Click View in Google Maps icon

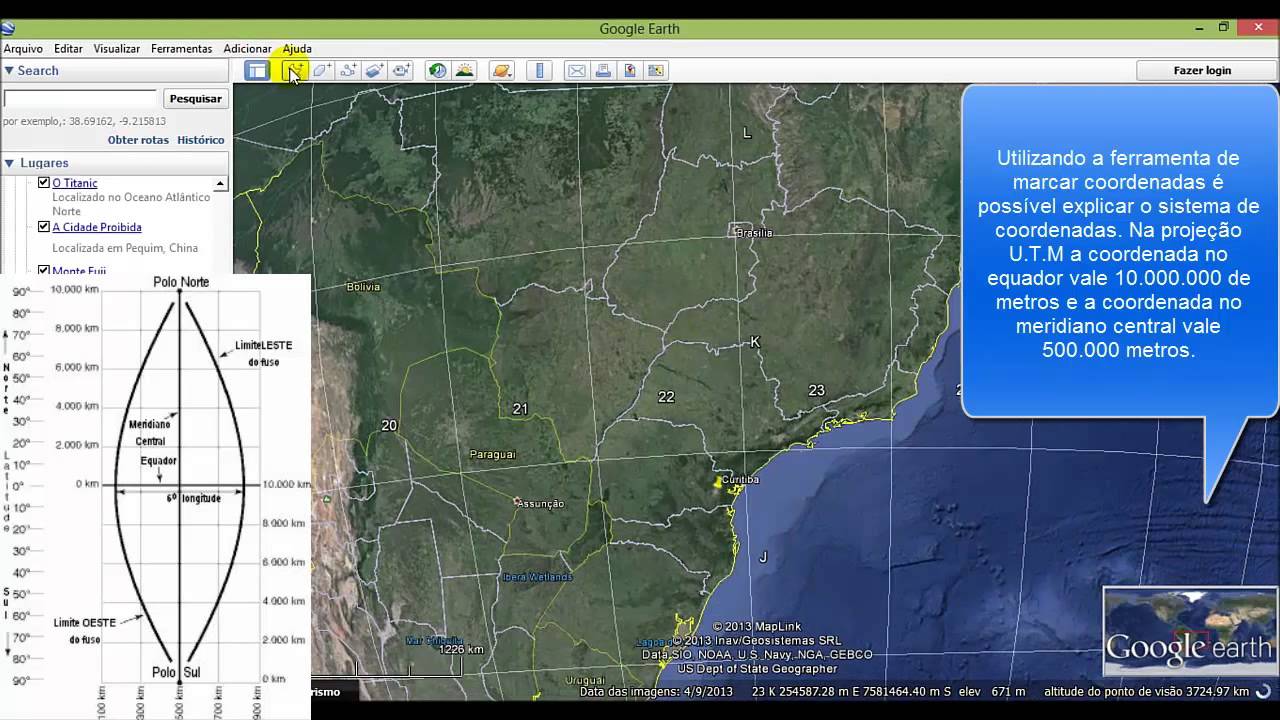(655, 70)
